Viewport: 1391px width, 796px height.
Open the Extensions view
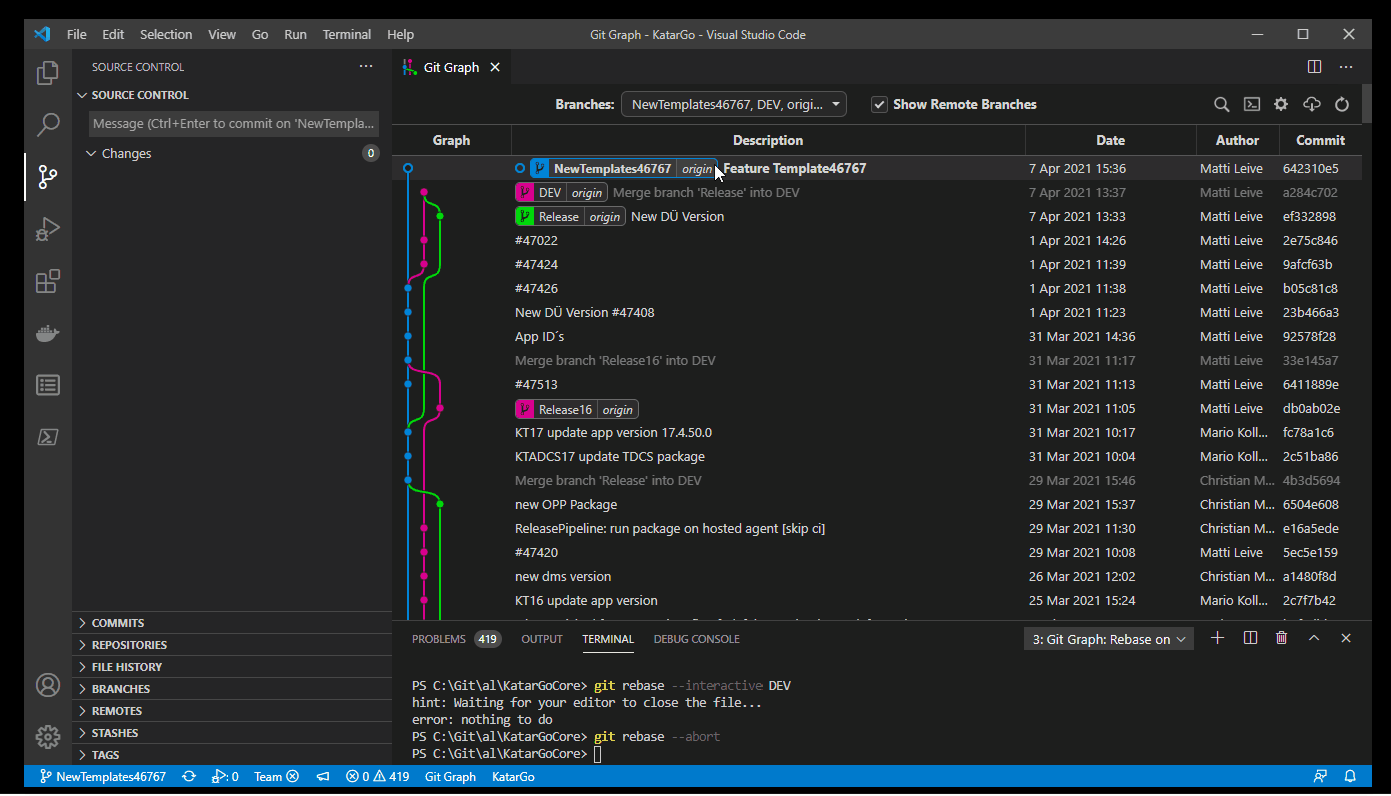[47, 281]
